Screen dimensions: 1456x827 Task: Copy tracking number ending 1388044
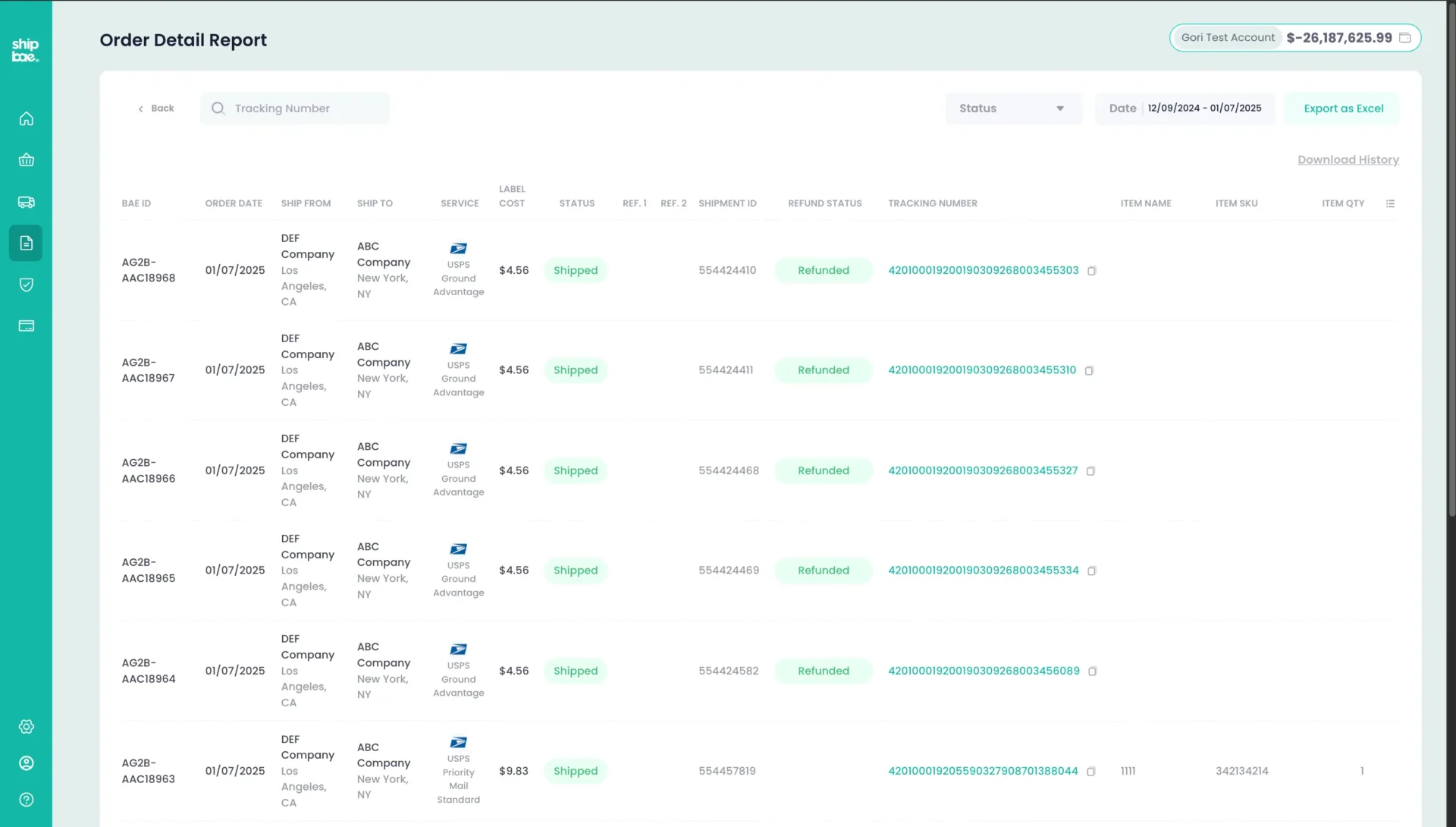(1091, 772)
